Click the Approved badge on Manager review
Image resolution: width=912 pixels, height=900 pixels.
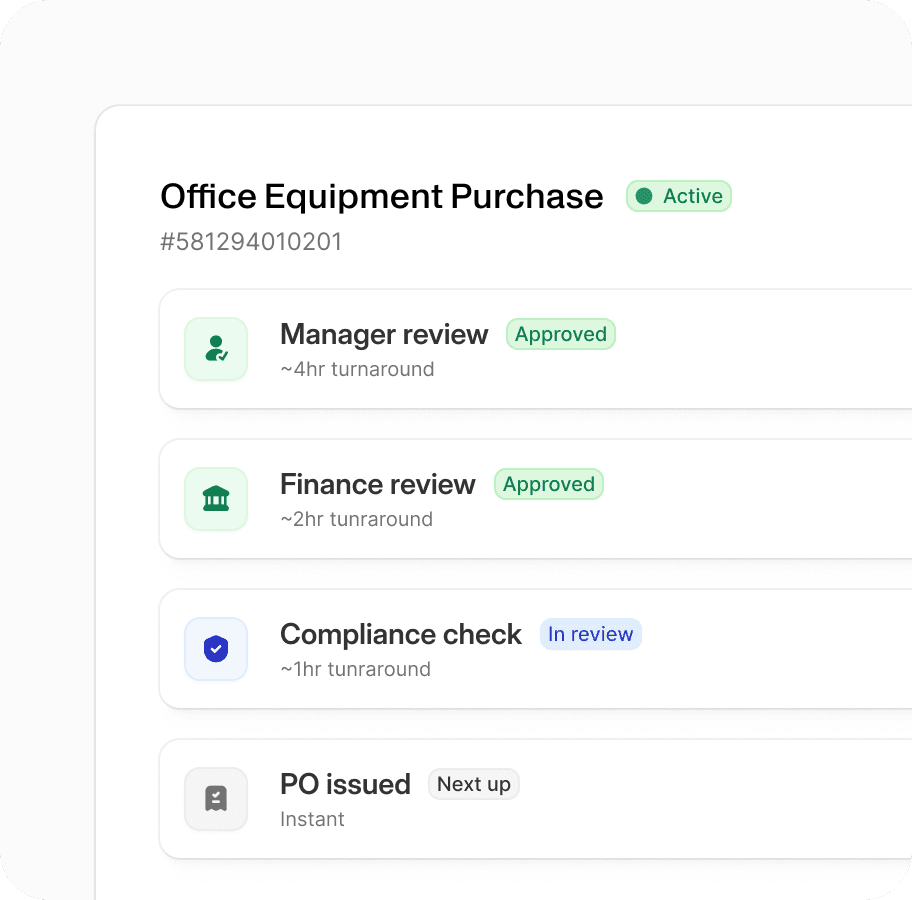pos(560,334)
